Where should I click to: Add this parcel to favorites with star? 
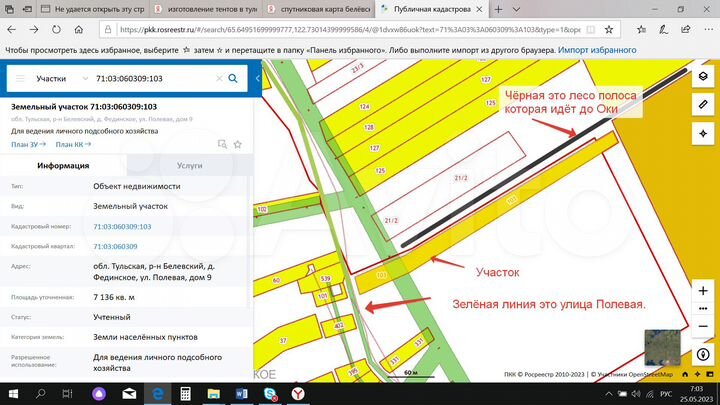point(238,145)
